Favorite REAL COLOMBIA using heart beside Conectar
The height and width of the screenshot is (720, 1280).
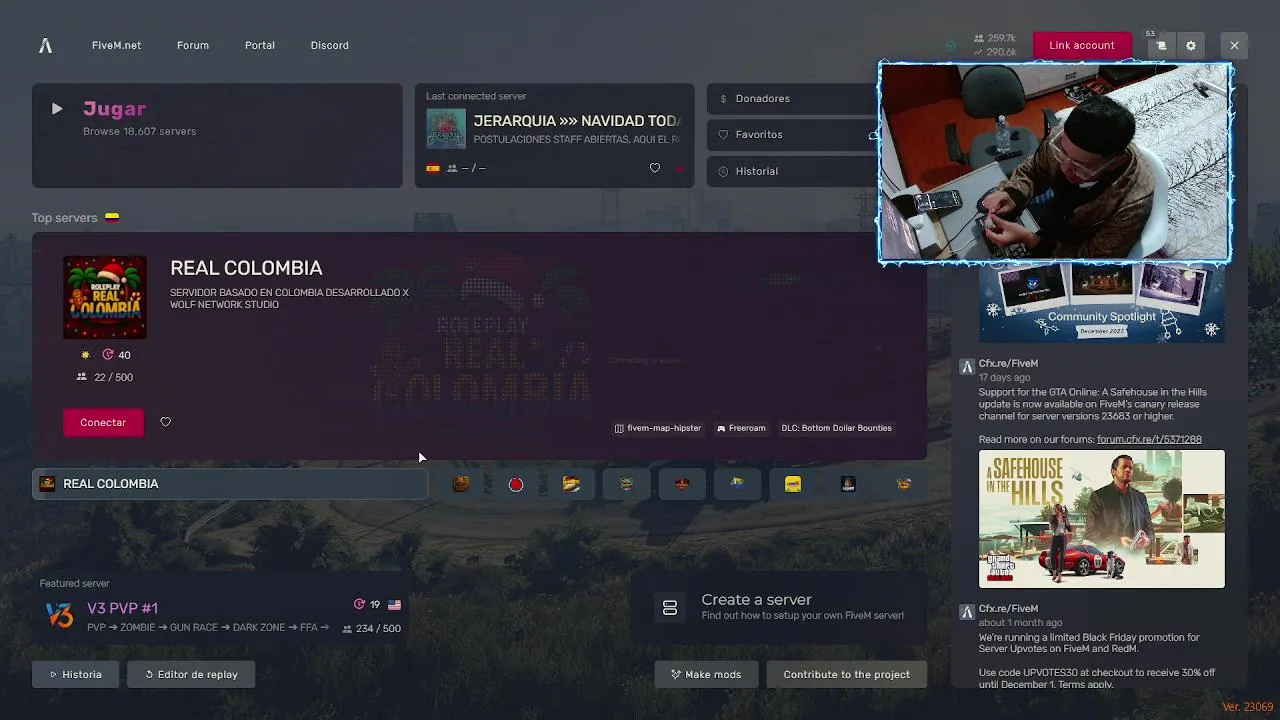click(x=166, y=422)
